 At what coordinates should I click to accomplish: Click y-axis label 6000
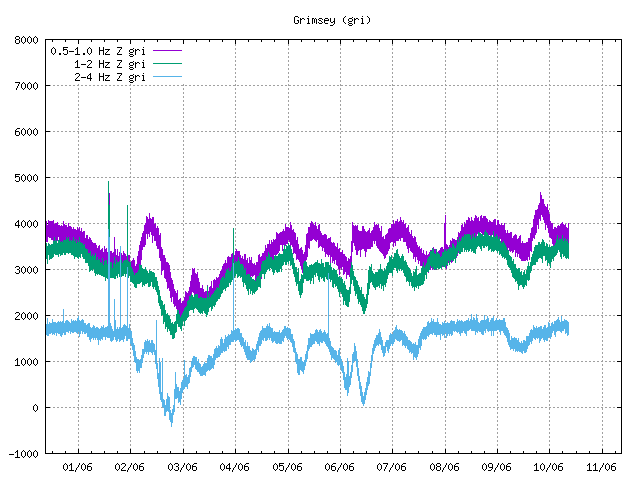pyautogui.click(x=26, y=132)
